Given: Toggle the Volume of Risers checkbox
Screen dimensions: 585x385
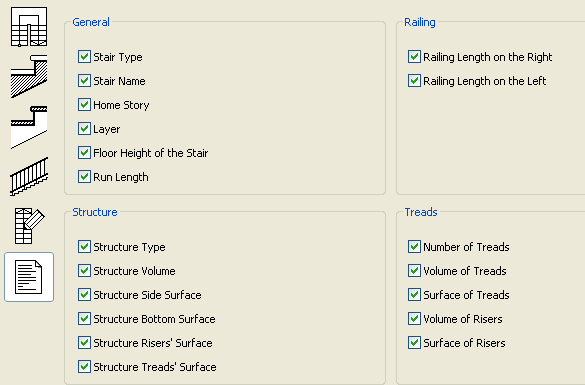Looking at the screenshot, I should (x=414, y=319).
